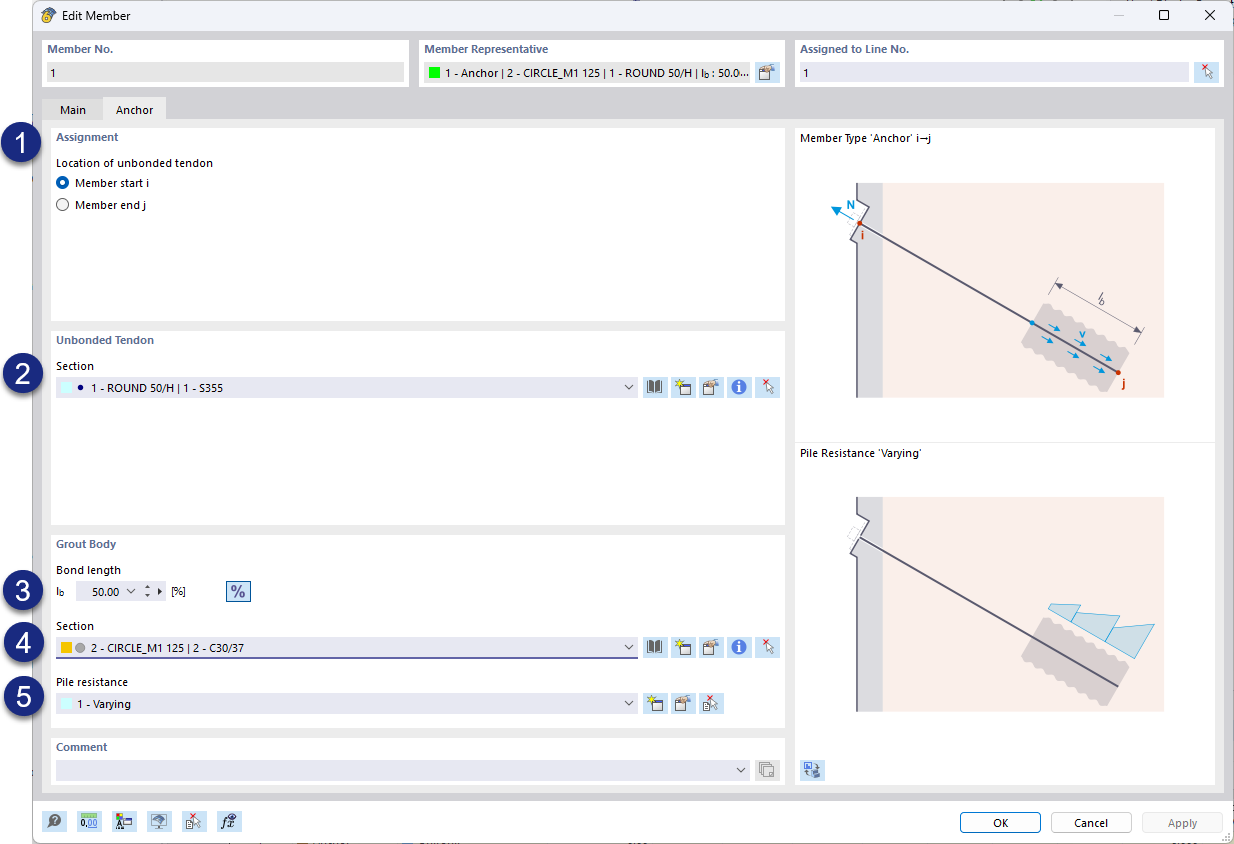Confirm changes with the OK button

999,822
